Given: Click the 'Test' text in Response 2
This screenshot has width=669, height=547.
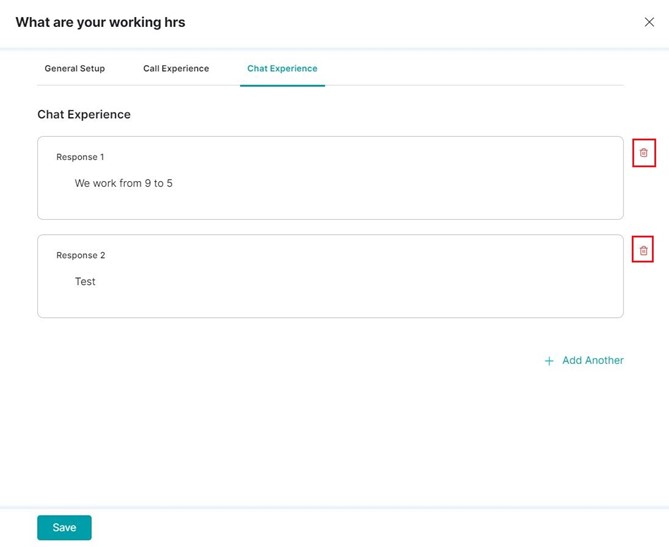Looking at the screenshot, I should tap(85, 282).
